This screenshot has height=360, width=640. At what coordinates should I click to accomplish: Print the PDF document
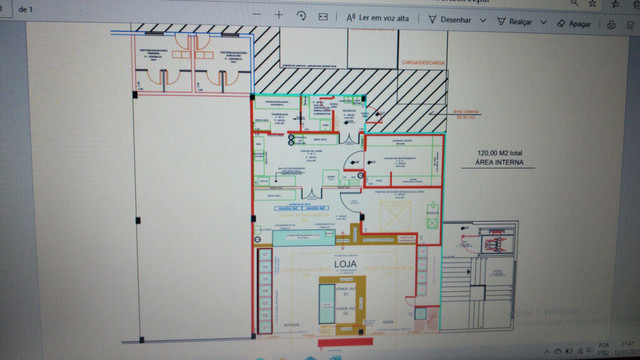click(611, 25)
